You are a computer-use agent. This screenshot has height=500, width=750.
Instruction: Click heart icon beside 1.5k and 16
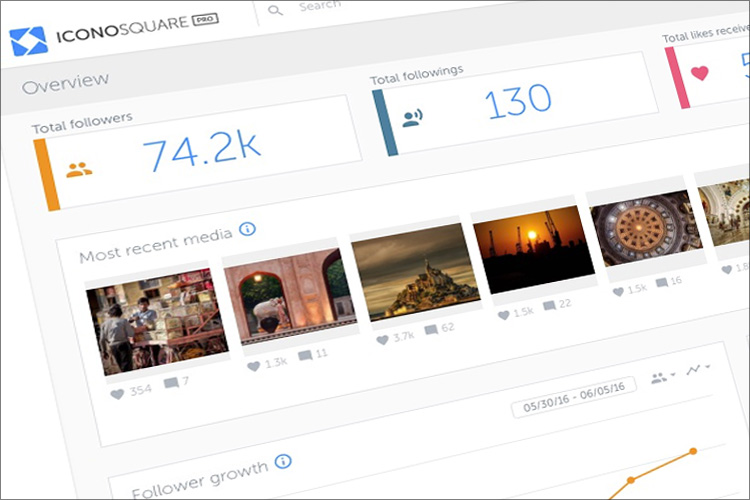[618, 291]
